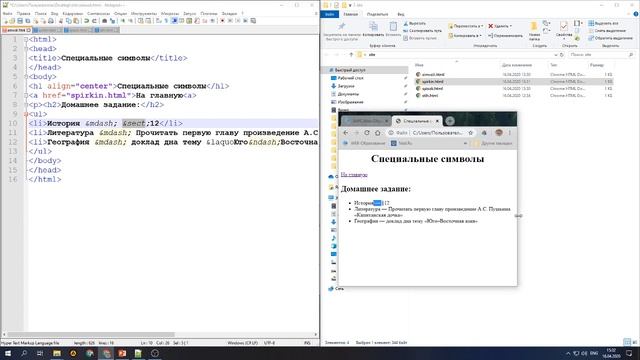Collapse the head fold marker on line 2

26,49
